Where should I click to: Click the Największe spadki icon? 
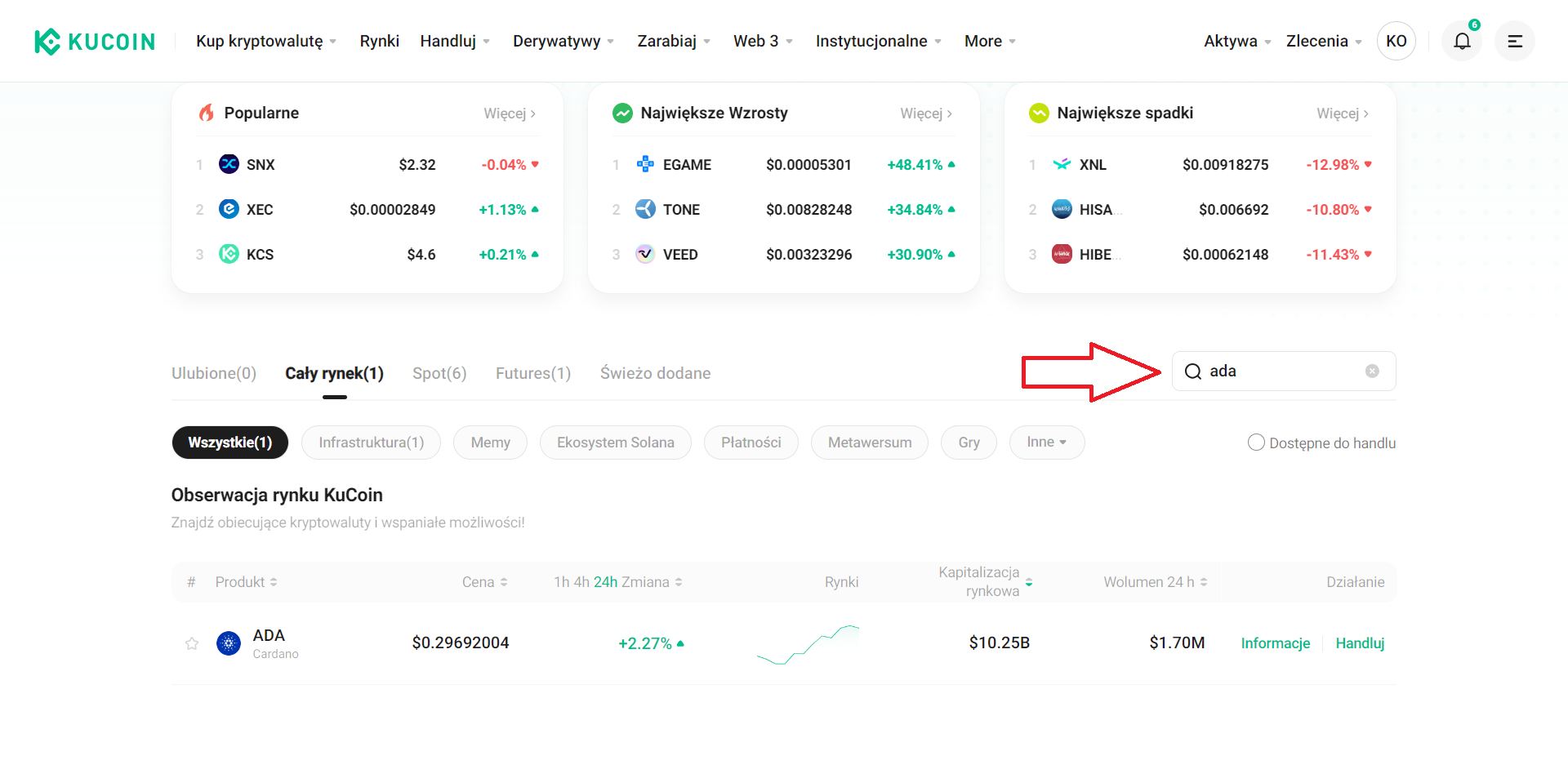(1039, 113)
